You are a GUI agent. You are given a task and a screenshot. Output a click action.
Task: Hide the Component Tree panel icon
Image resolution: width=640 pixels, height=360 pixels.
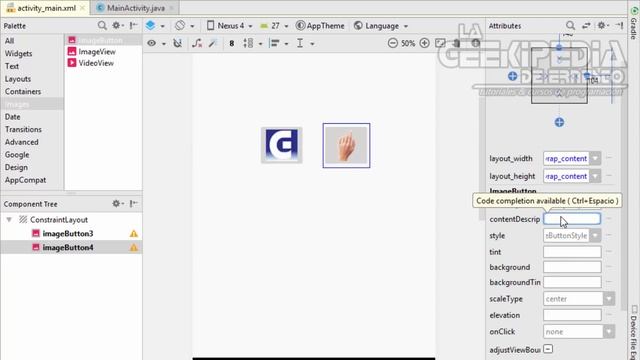coord(133,203)
